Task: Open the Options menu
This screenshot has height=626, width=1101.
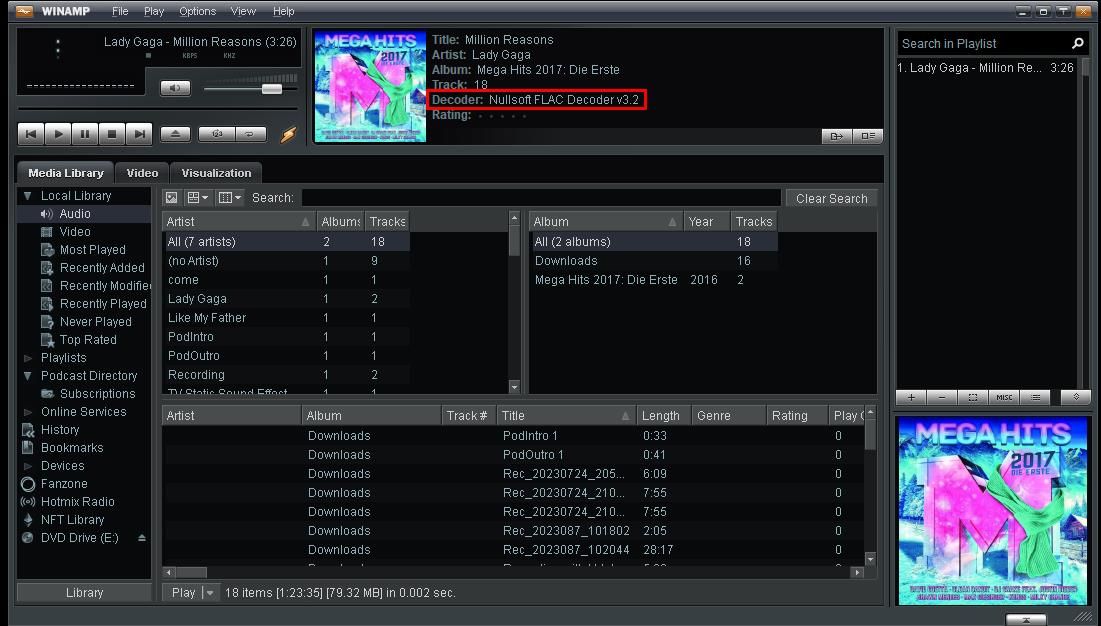Action: tap(197, 11)
